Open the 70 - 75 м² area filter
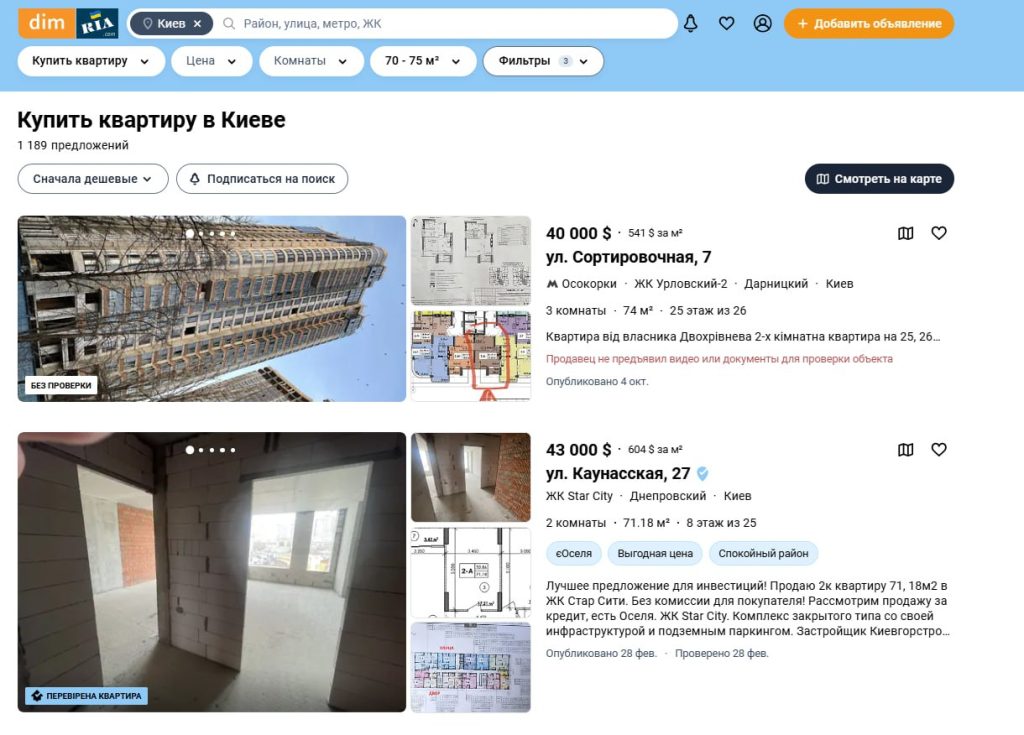 pyautogui.click(x=423, y=61)
